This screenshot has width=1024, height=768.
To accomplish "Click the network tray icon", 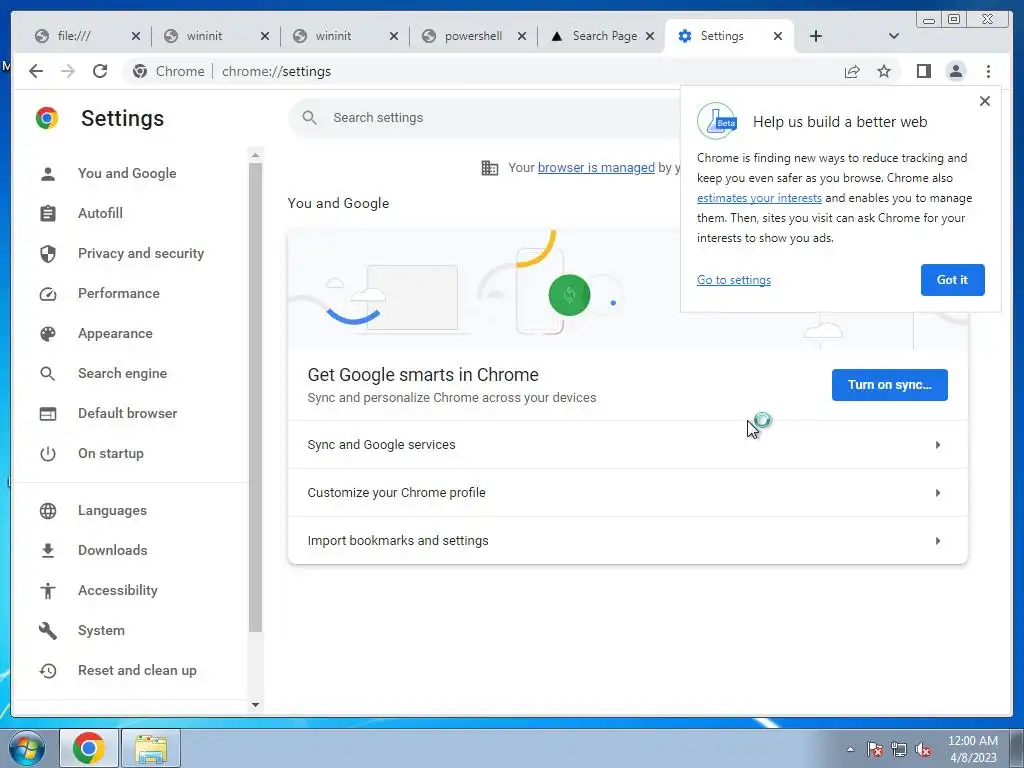I will pyautogui.click(x=899, y=749).
